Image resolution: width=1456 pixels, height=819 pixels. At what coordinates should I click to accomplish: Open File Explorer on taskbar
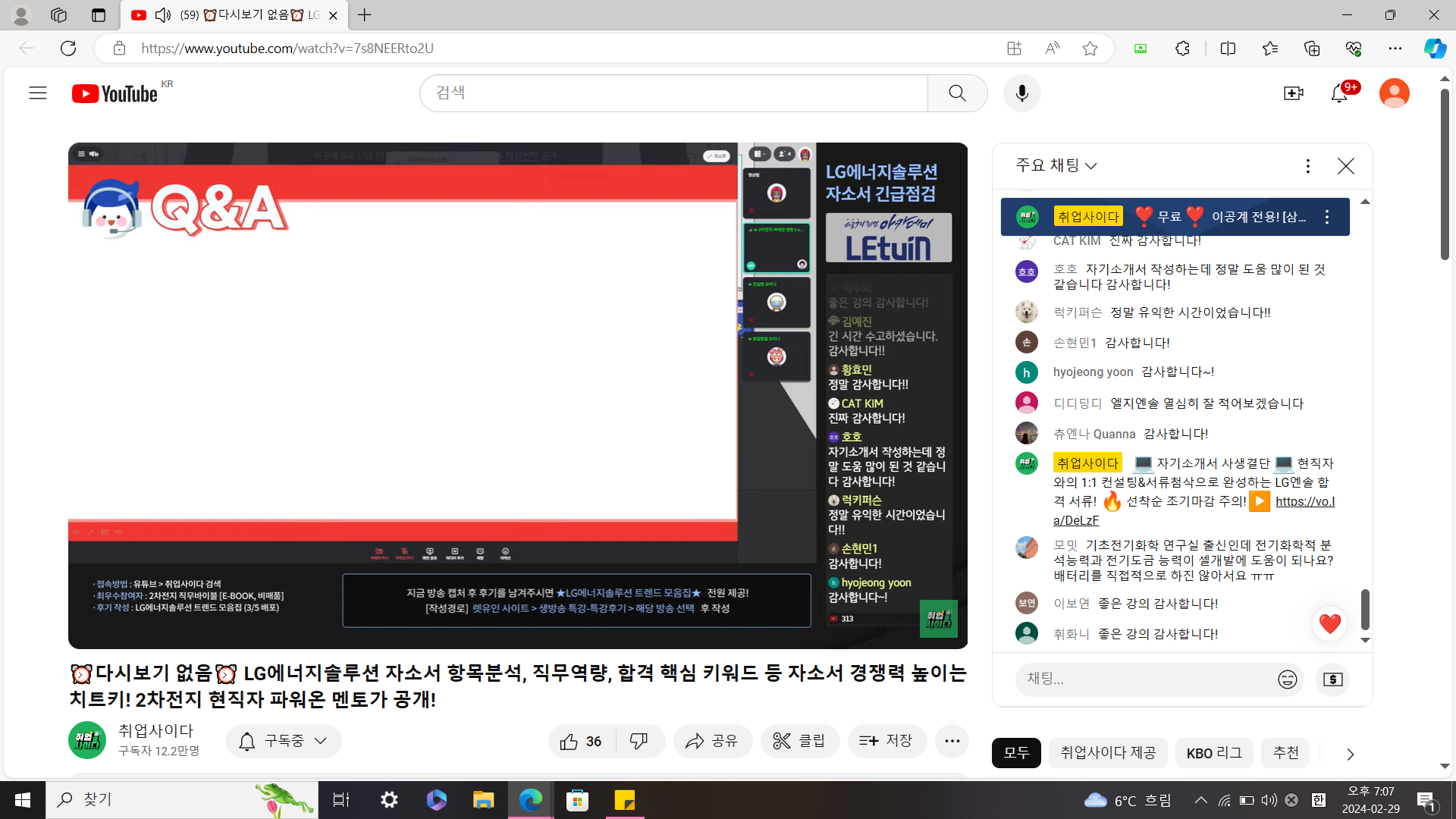click(483, 800)
